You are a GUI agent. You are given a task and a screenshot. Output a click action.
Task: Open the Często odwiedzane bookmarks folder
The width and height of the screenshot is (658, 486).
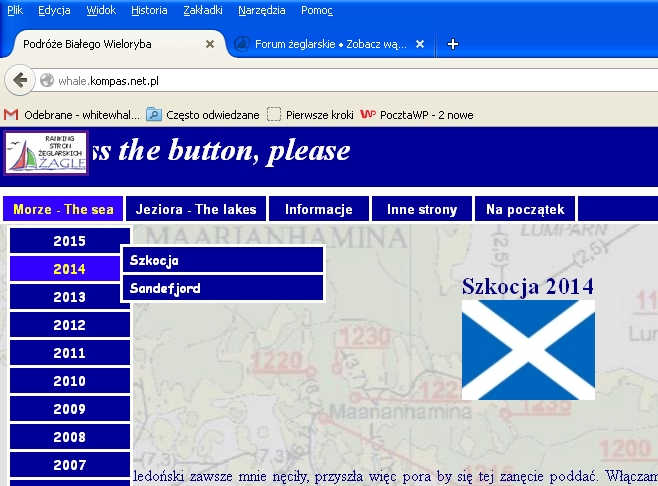click(203, 115)
